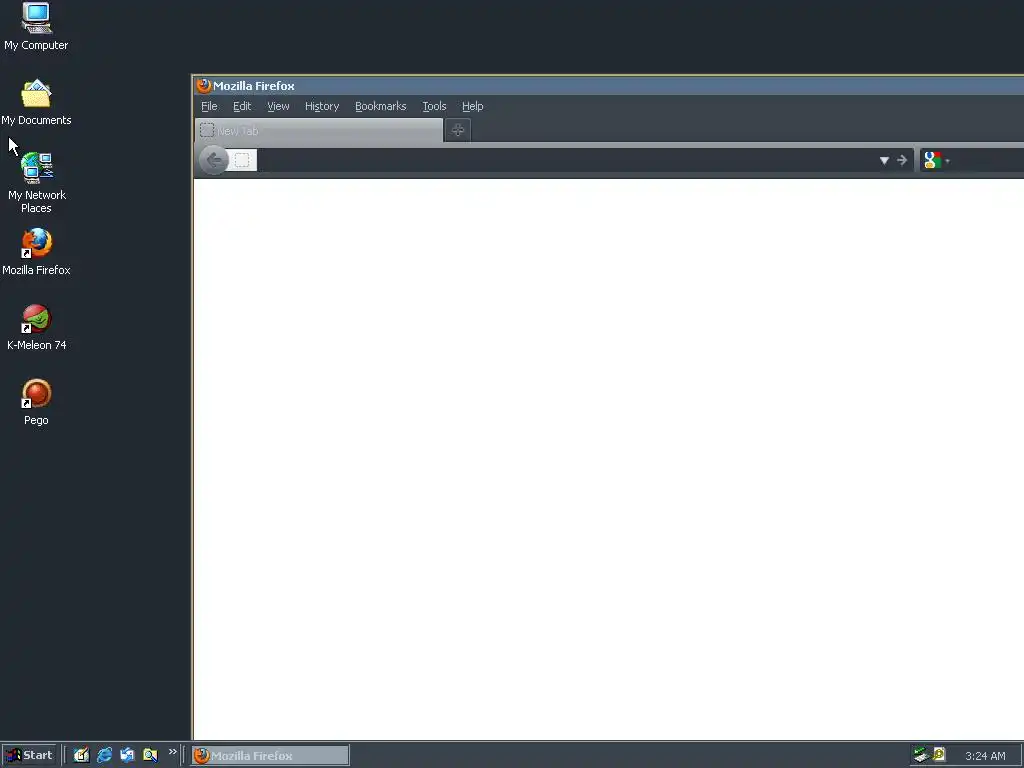Expand hidden quick launch chevron
Image resolution: width=1024 pixels, height=768 pixels.
click(172, 752)
